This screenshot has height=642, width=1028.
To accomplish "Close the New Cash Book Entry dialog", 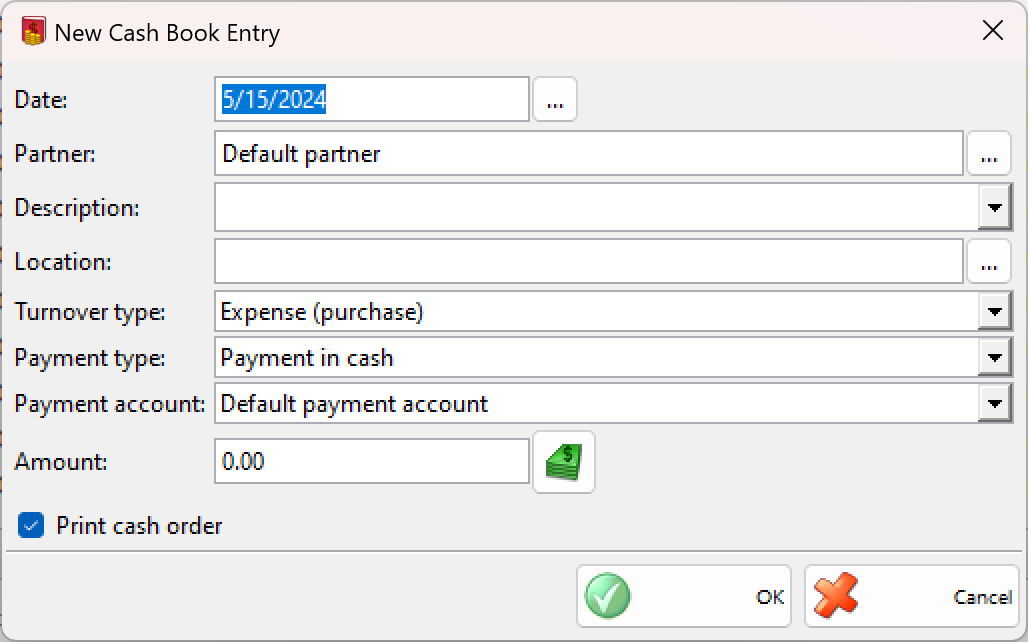I will 992,31.
